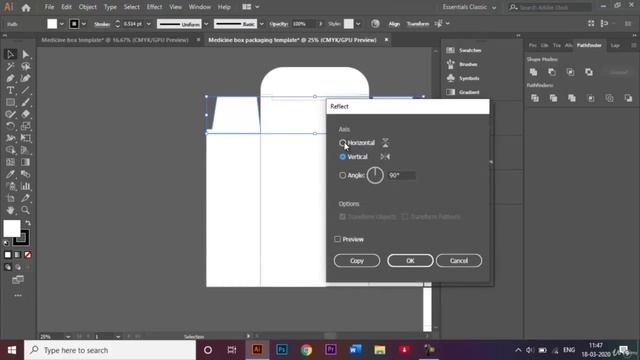Set fill mode to Gradient icon
This screenshot has height=360, width=640.
(x=18, y=255)
